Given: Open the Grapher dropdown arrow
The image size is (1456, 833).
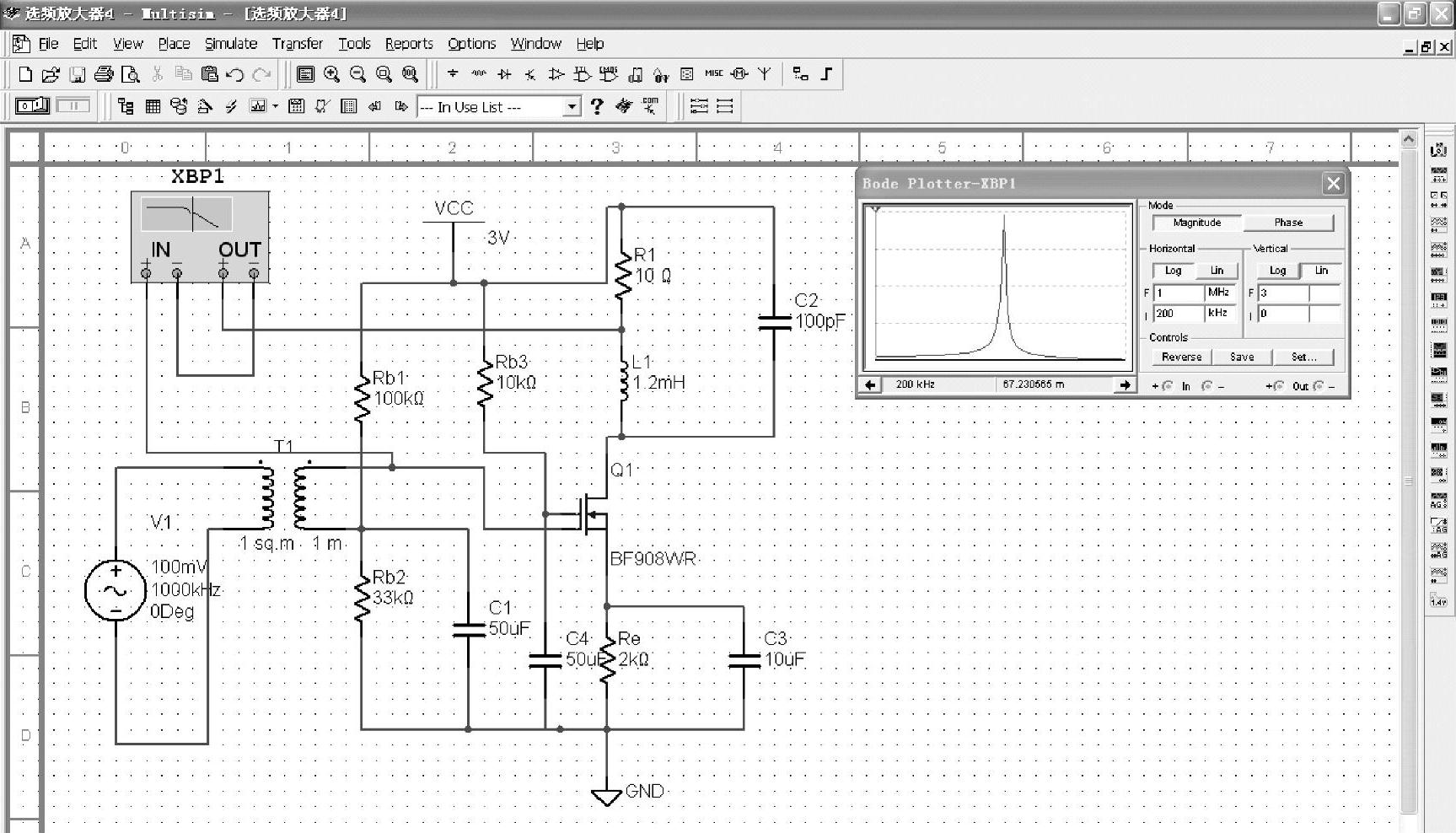Looking at the screenshot, I should pos(275,106).
